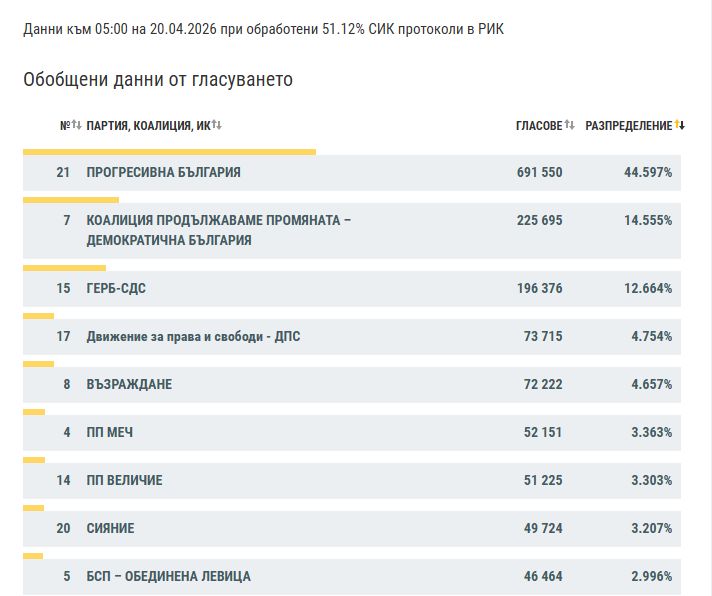Open БСП – ОБЕДИНЕНА ЛЕВИЦА row

point(168,577)
